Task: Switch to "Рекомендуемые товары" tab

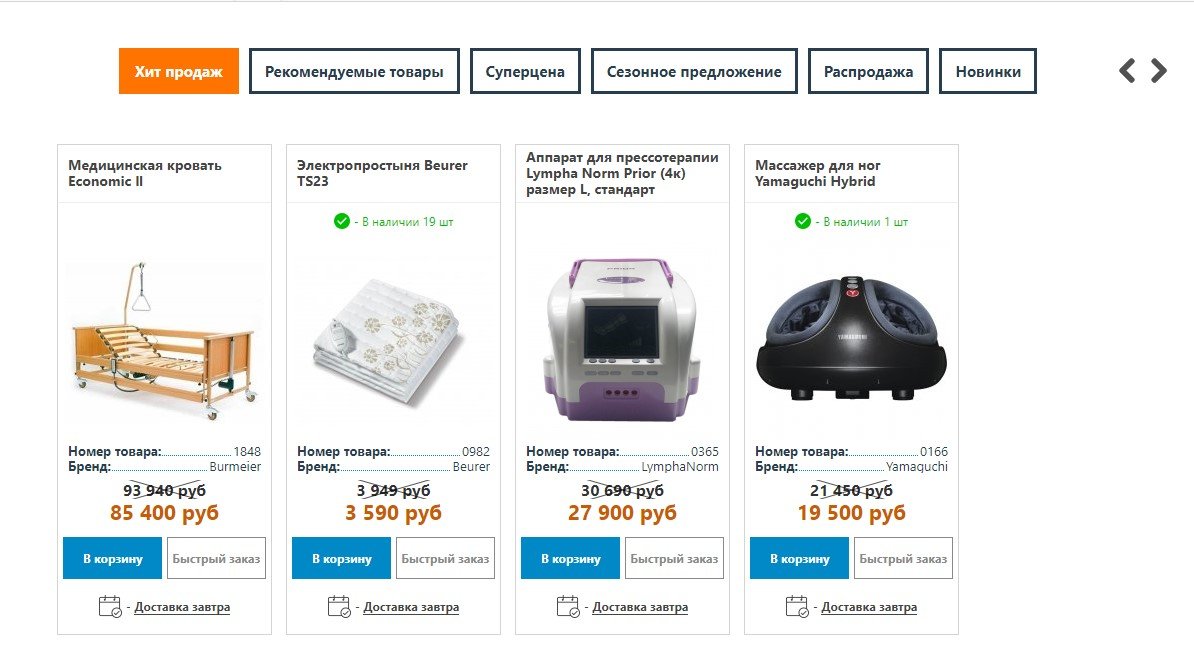Action: [354, 71]
